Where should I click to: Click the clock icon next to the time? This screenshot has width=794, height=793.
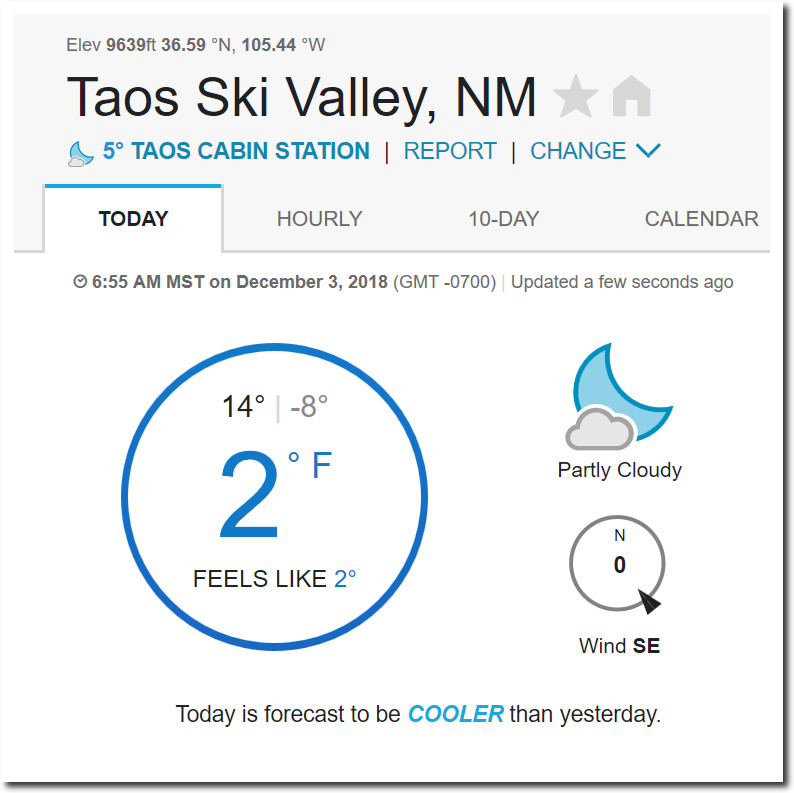pyautogui.click(x=80, y=281)
